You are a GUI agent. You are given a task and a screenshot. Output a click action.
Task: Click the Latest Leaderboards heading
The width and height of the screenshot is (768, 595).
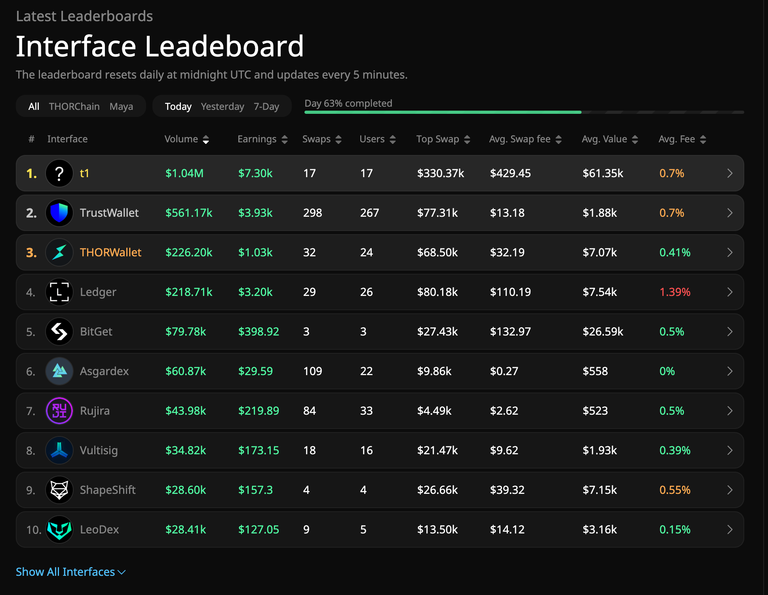pos(84,16)
